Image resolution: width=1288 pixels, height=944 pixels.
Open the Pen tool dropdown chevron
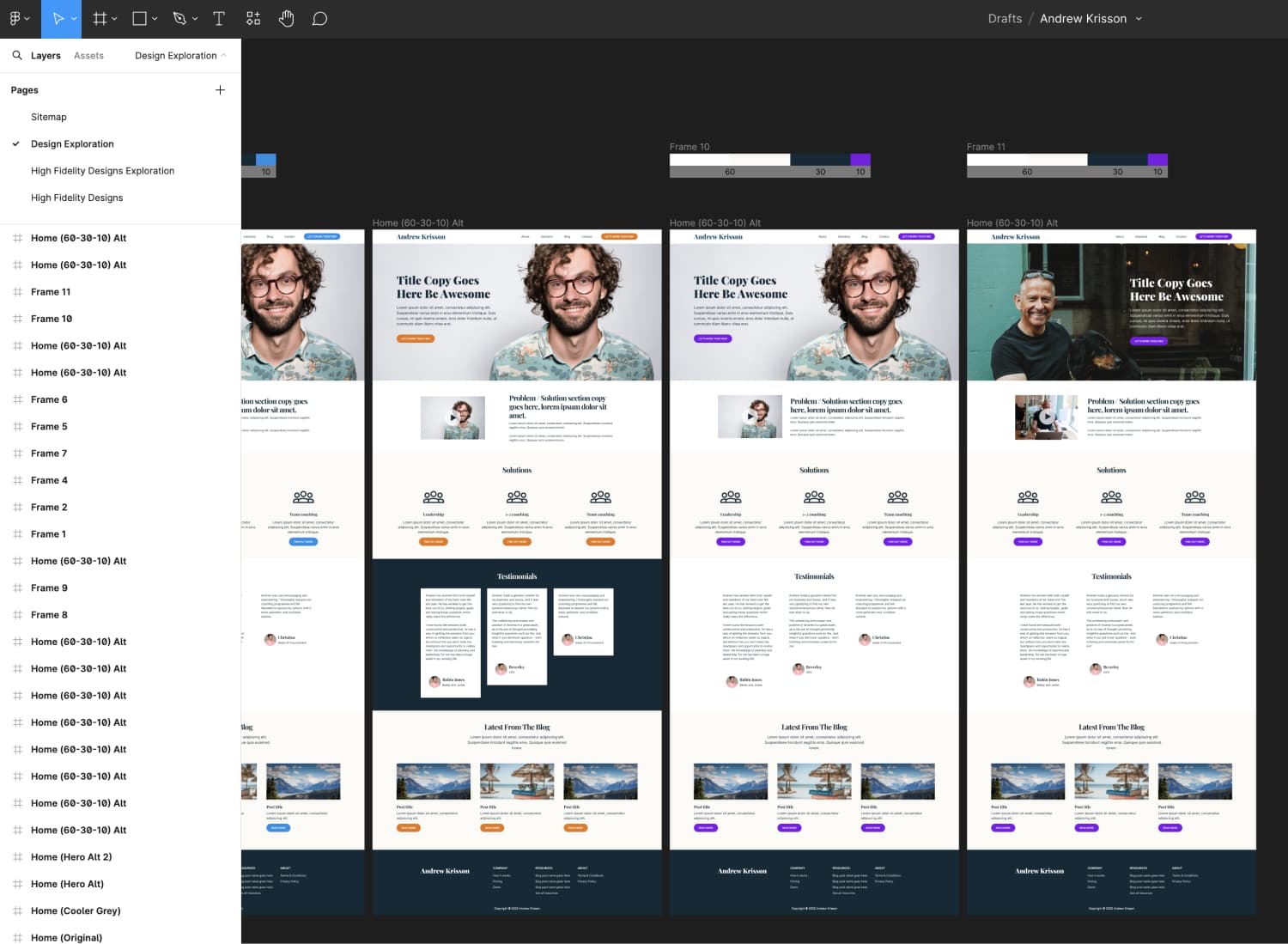tap(193, 18)
